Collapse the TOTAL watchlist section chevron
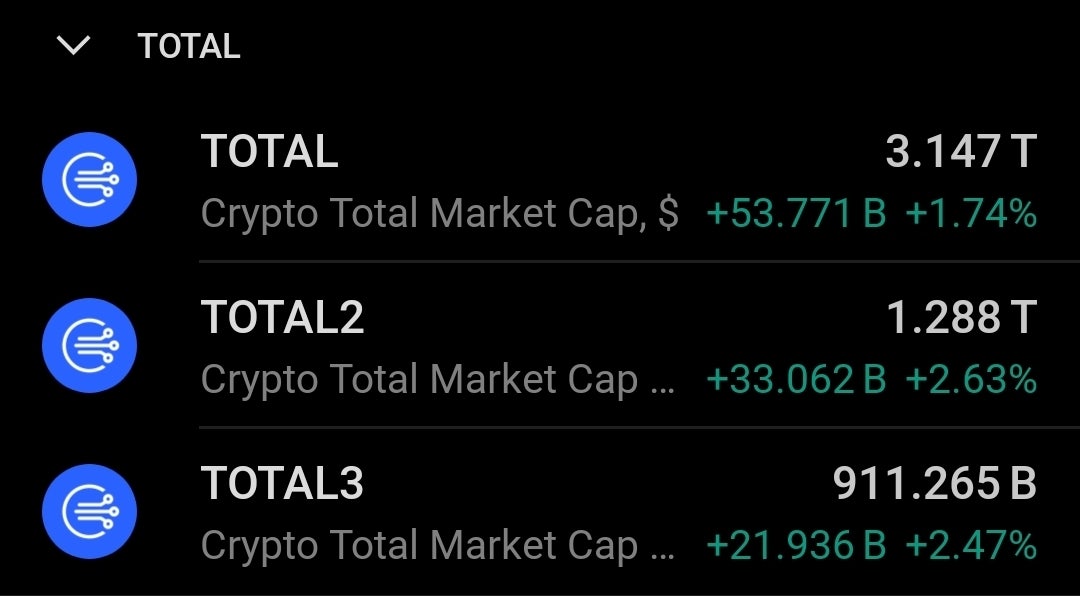 74,46
